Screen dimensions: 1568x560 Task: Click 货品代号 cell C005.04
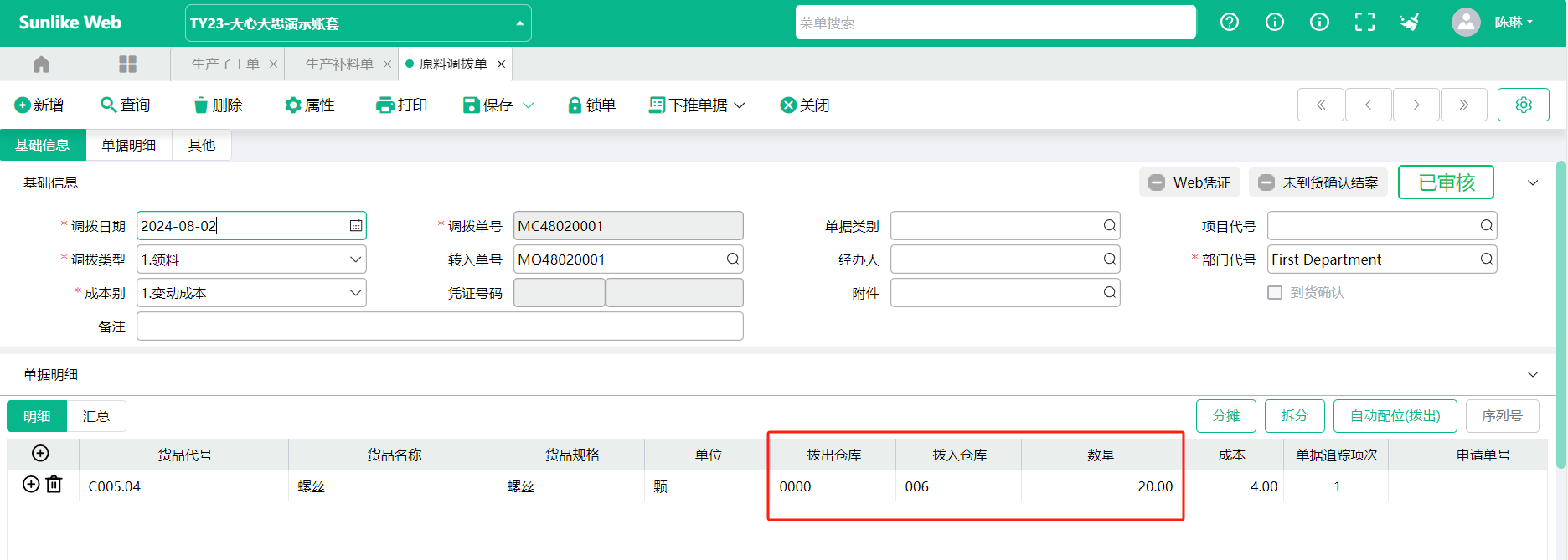click(184, 486)
